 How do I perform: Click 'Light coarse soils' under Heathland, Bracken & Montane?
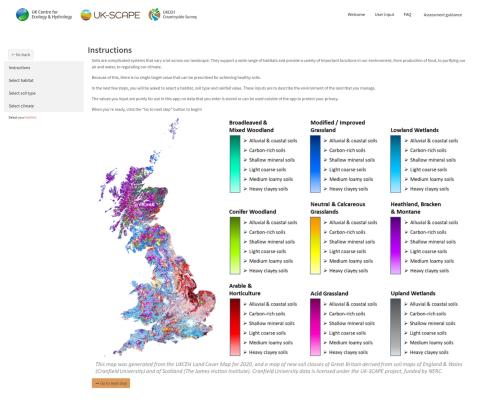[x=428, y=251]
